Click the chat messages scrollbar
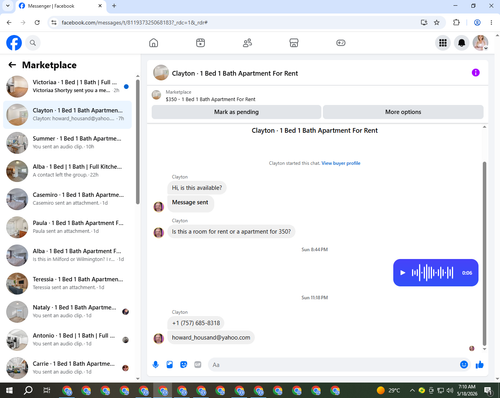The image size is (500, 398). [484, 253]
